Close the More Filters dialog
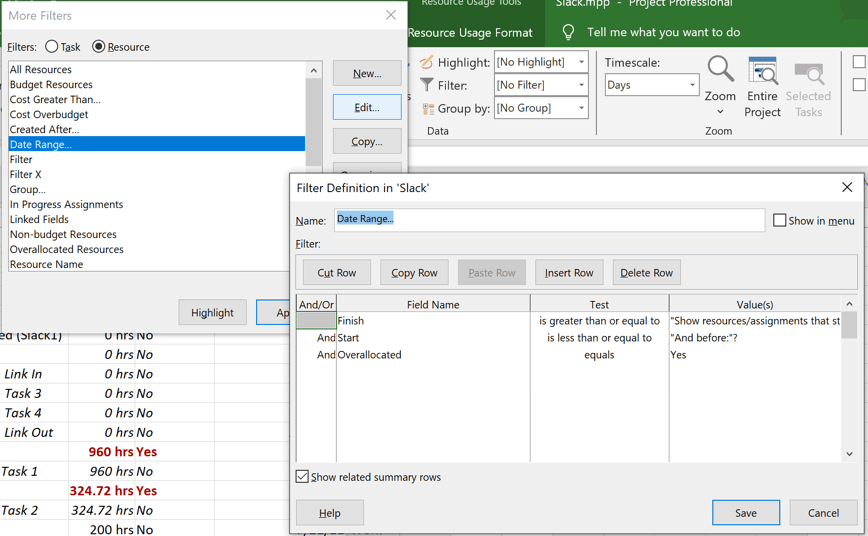Viewport: 868px width, 536px height. [x=391, y=15]
